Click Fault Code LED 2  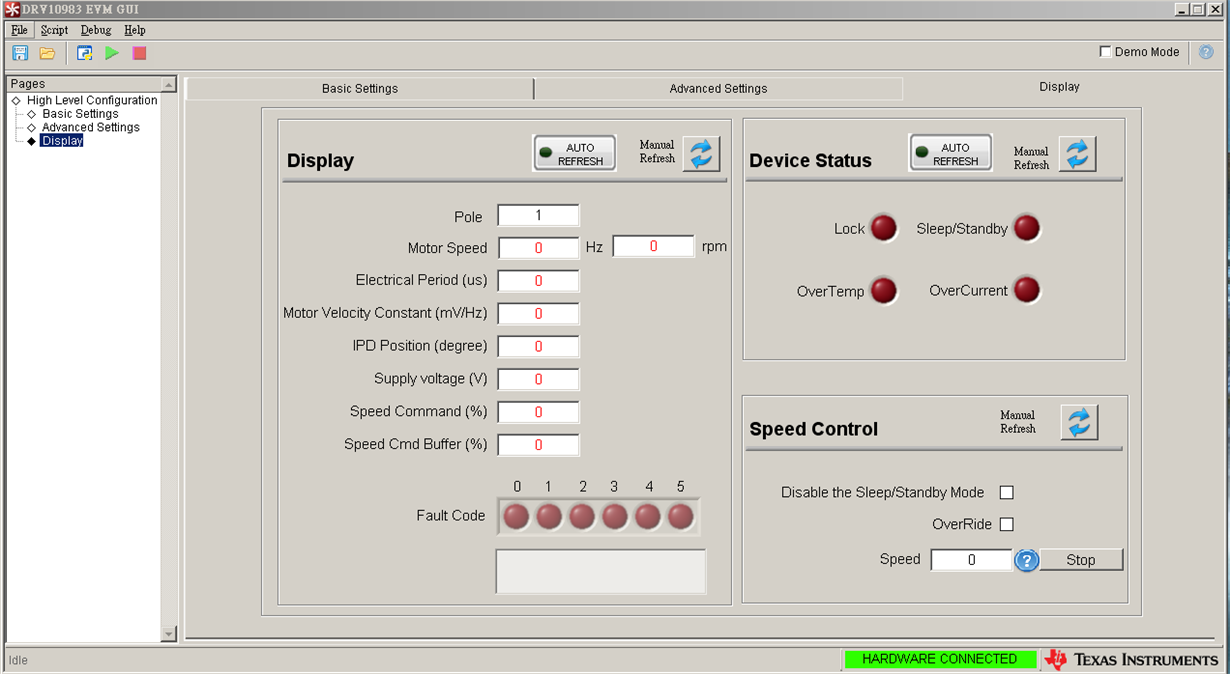(x=582, y=516)
